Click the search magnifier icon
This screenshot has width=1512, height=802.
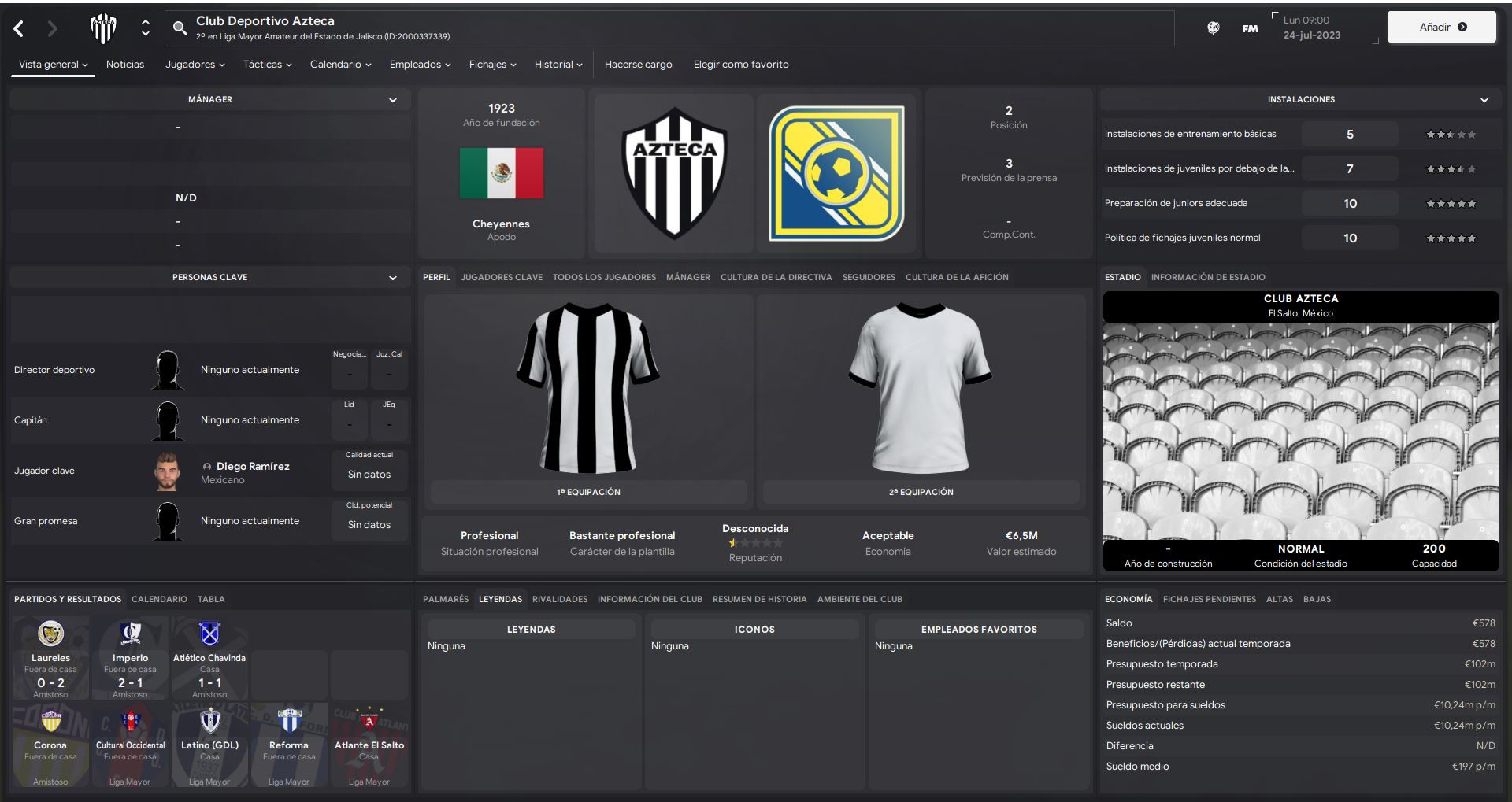coord(180,28)
